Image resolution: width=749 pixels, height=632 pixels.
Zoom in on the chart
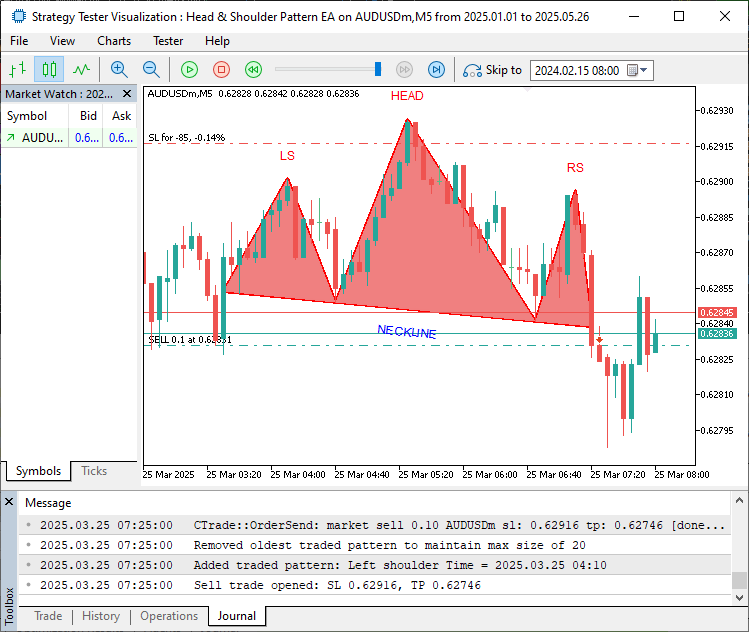(119, 69)
